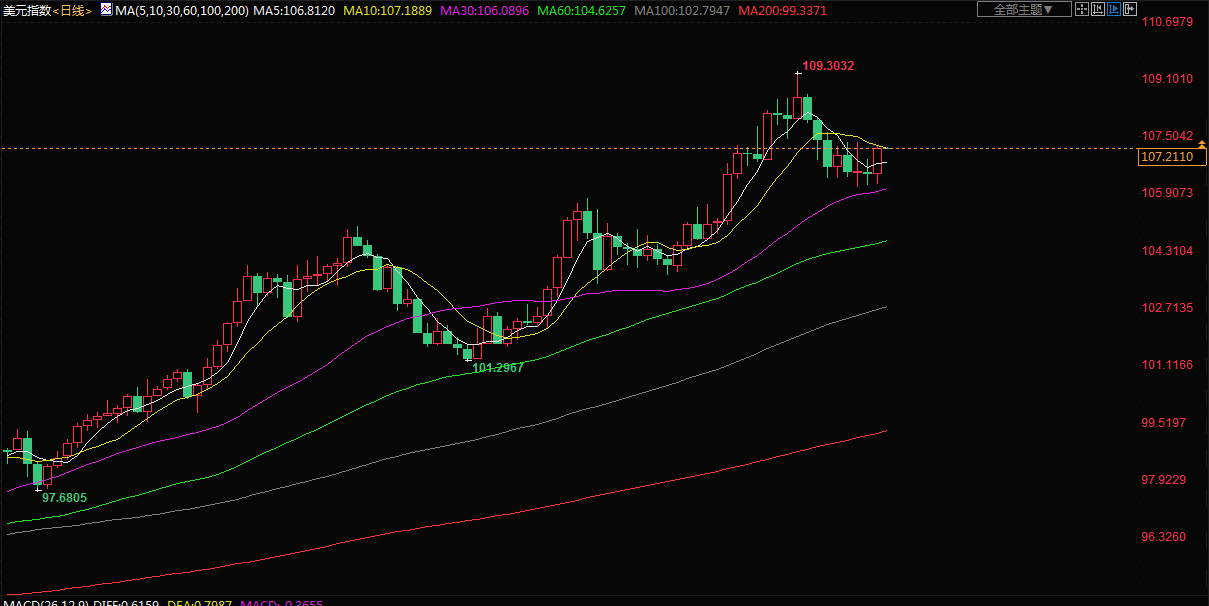The image size is (1209, 606).
Task: Click the MA indicator chart icon
Action: coord(105,9)
